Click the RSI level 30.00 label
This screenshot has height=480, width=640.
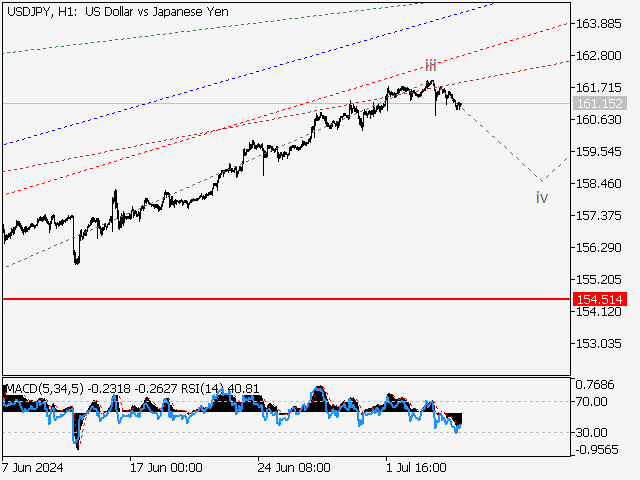click(x=591, y=432)
